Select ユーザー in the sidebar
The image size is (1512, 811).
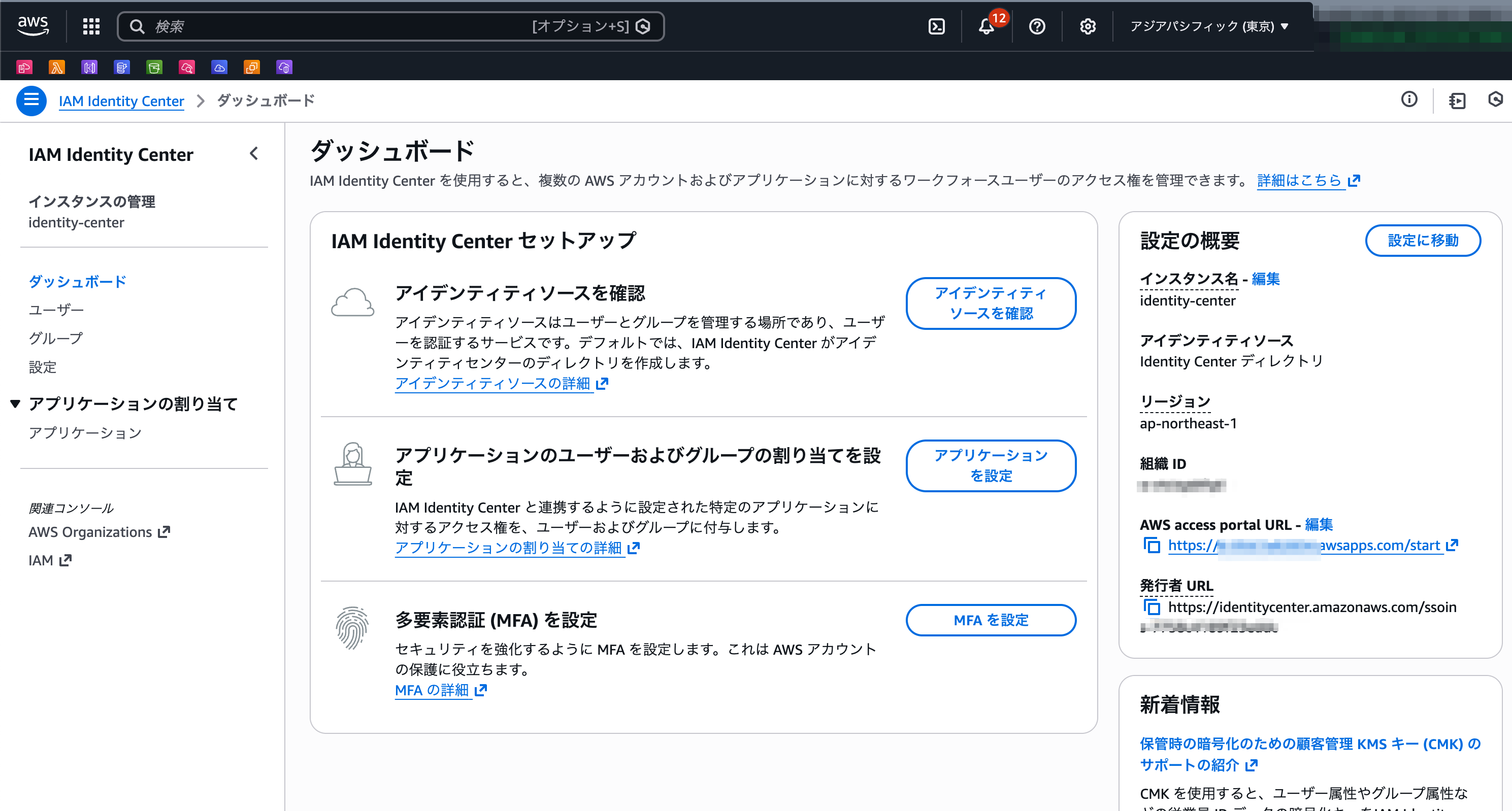(55, 309)
